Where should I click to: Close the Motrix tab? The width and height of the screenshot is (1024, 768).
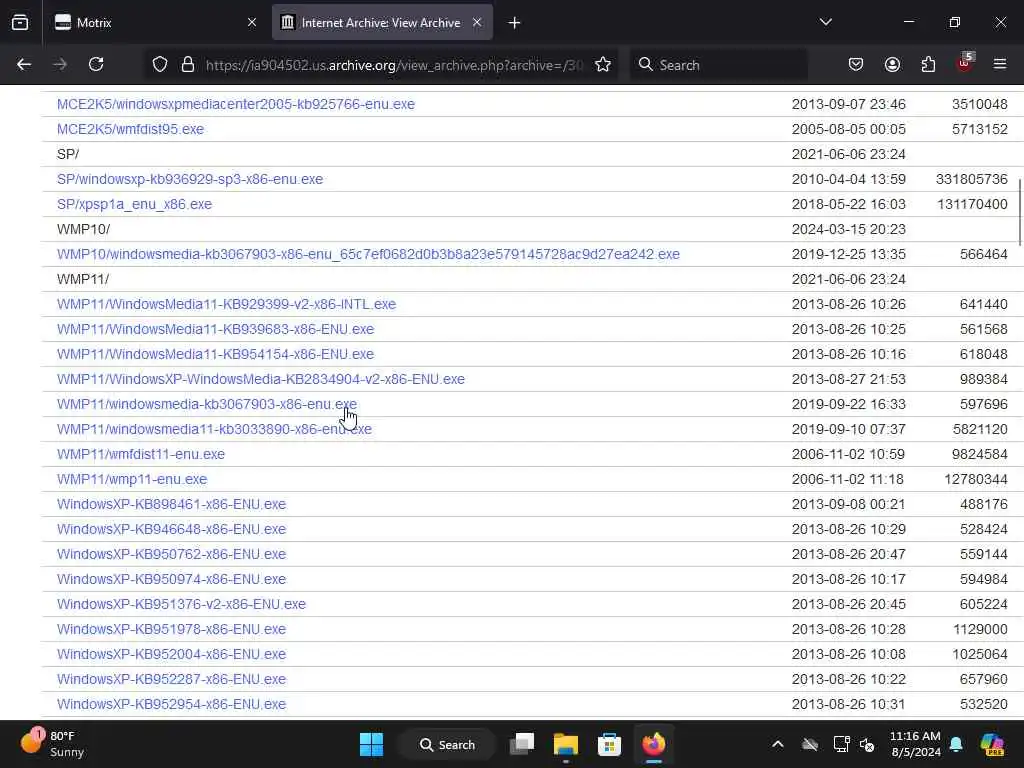(252, 23)
